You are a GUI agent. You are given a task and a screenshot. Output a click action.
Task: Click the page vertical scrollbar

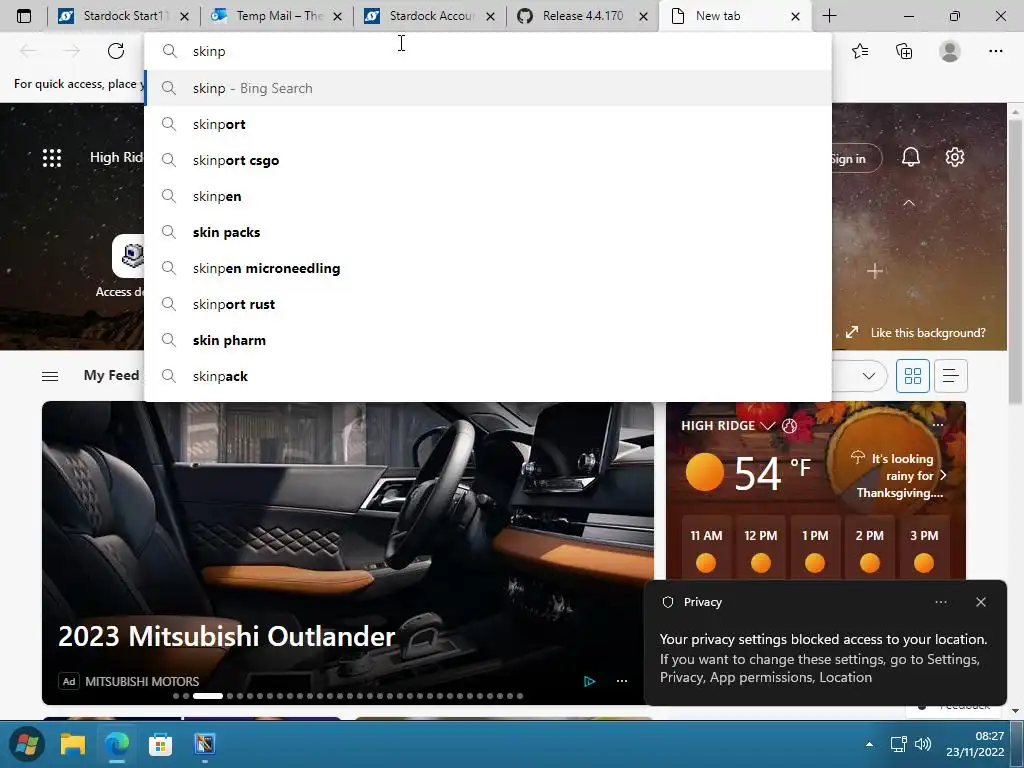pos(1016,261)
